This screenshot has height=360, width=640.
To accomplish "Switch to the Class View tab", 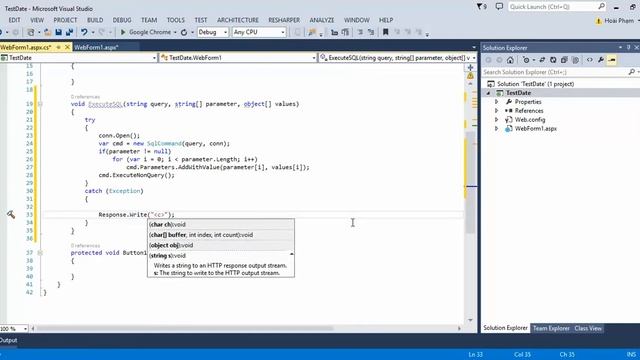I will (x=588, y=328).
